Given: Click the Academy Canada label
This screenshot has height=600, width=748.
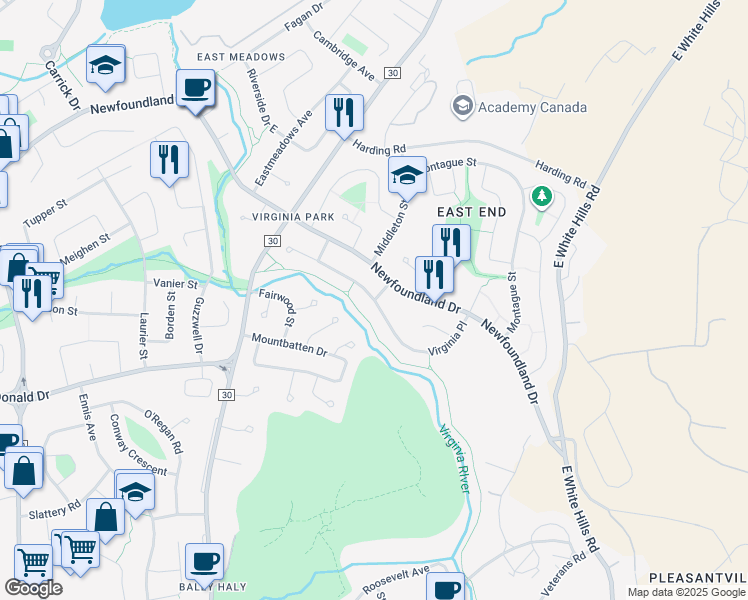Looking at the screenshot, I should 532,107.
